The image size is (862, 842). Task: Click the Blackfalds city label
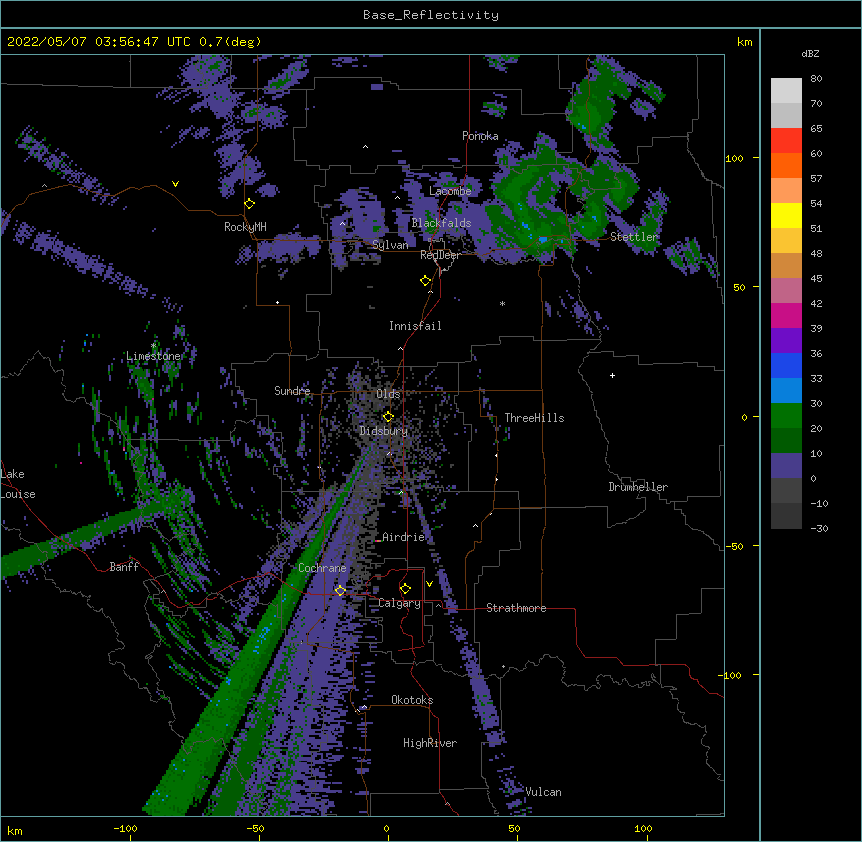coord(441,223)
